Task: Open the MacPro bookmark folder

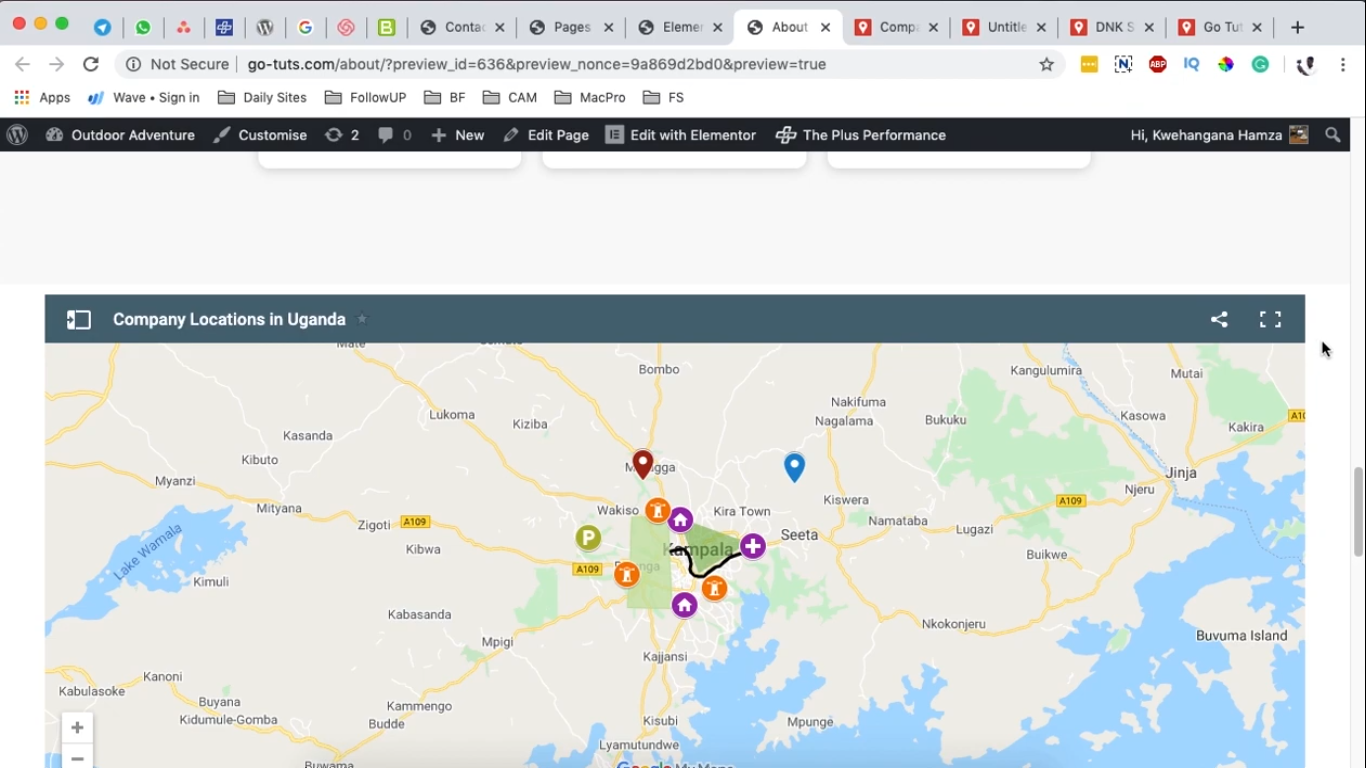Action: click(x=590, y=97)
